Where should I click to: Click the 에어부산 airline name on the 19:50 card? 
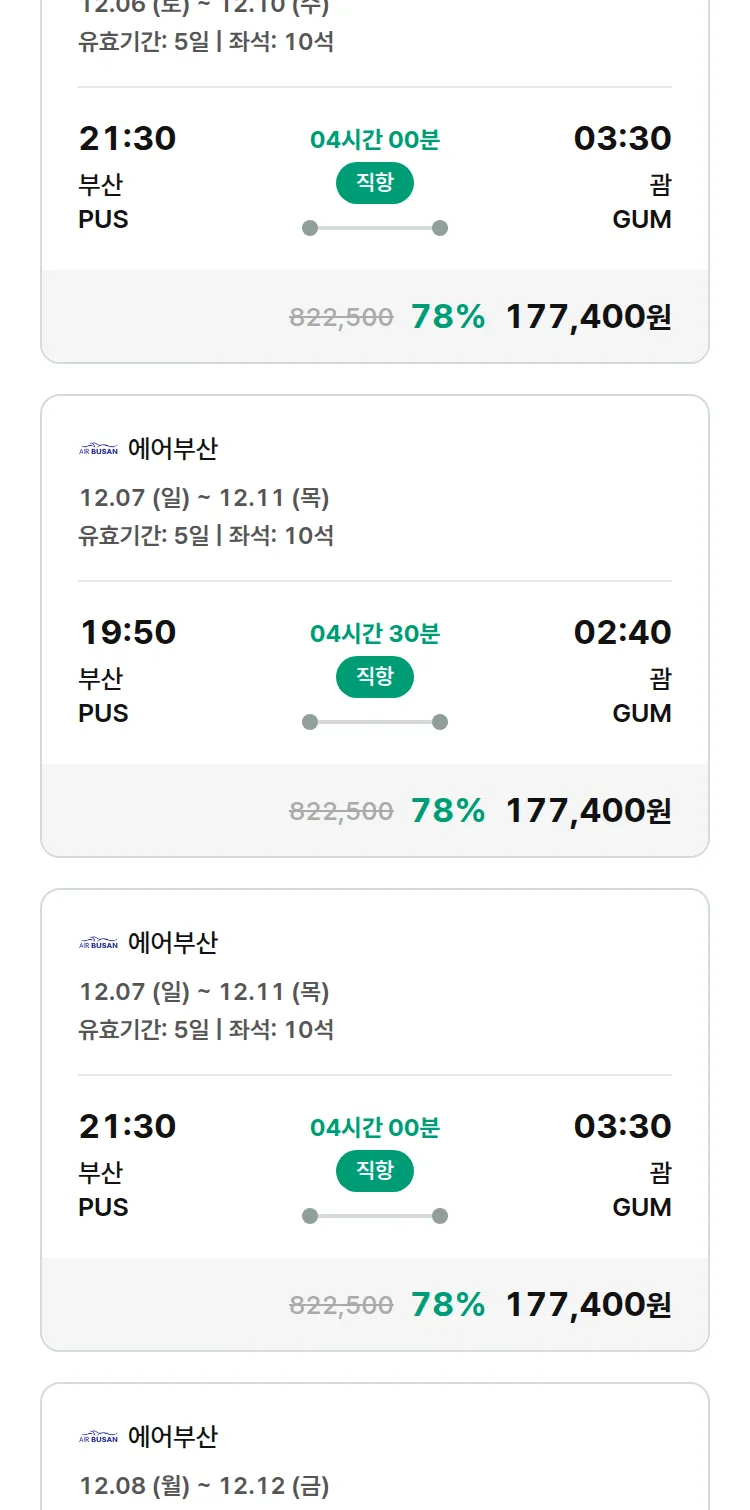pos(172,449)
